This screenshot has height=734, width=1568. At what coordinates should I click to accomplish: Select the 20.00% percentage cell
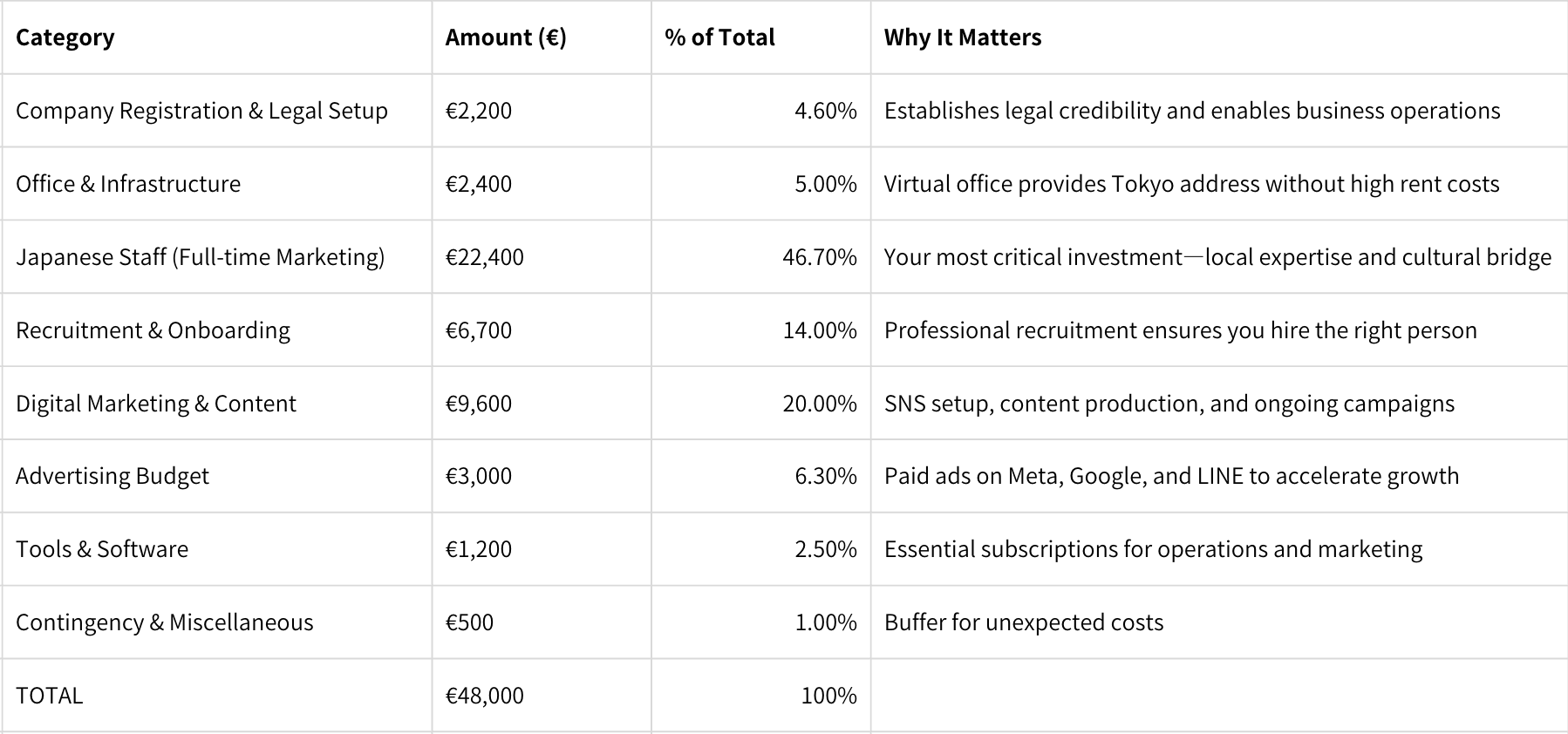760,404
